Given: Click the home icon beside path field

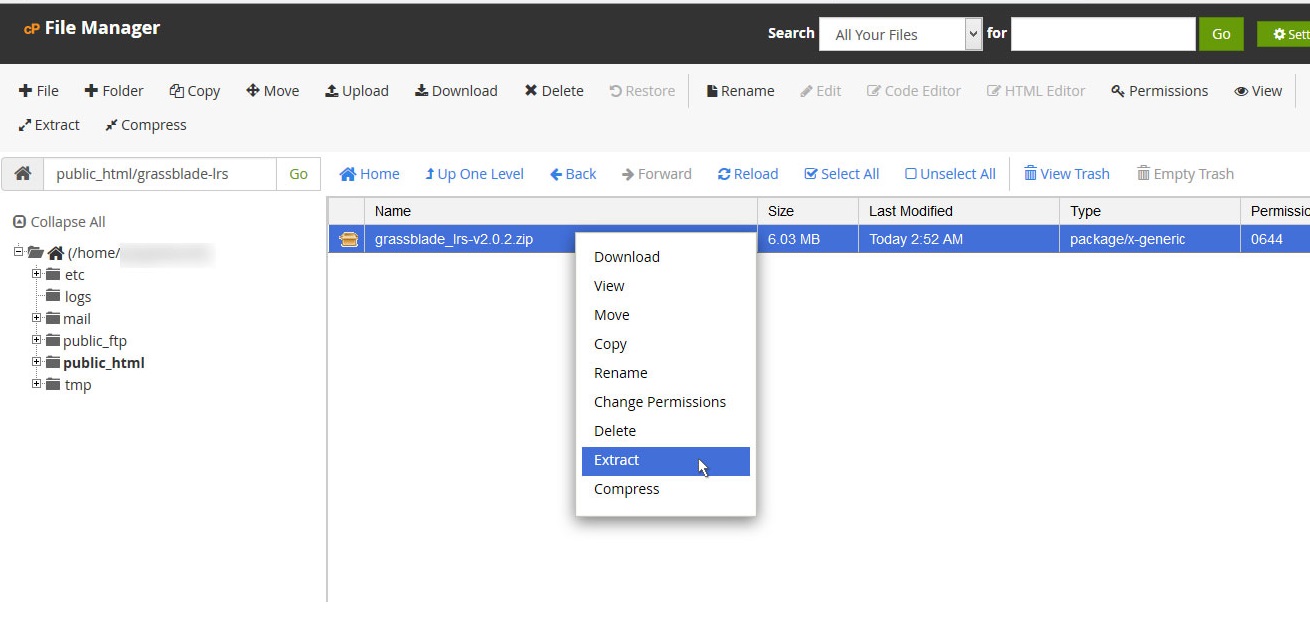Looking at the screenshot, I should click(22, 174).
